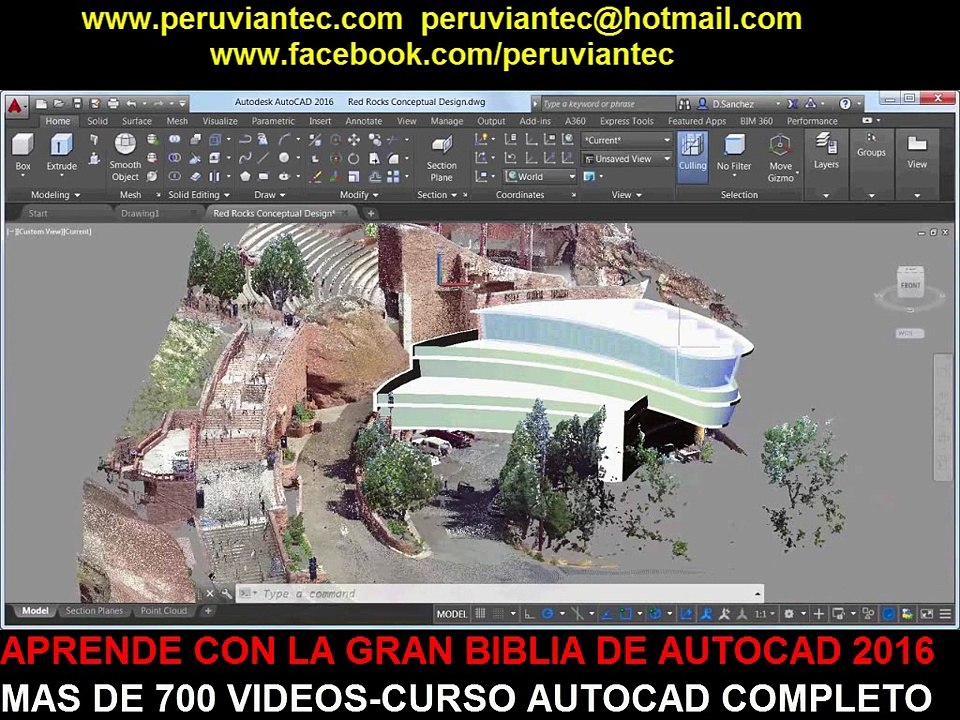Switch to the Solid ribbon tab
The image size is (960, 720).
pos(97,121)
